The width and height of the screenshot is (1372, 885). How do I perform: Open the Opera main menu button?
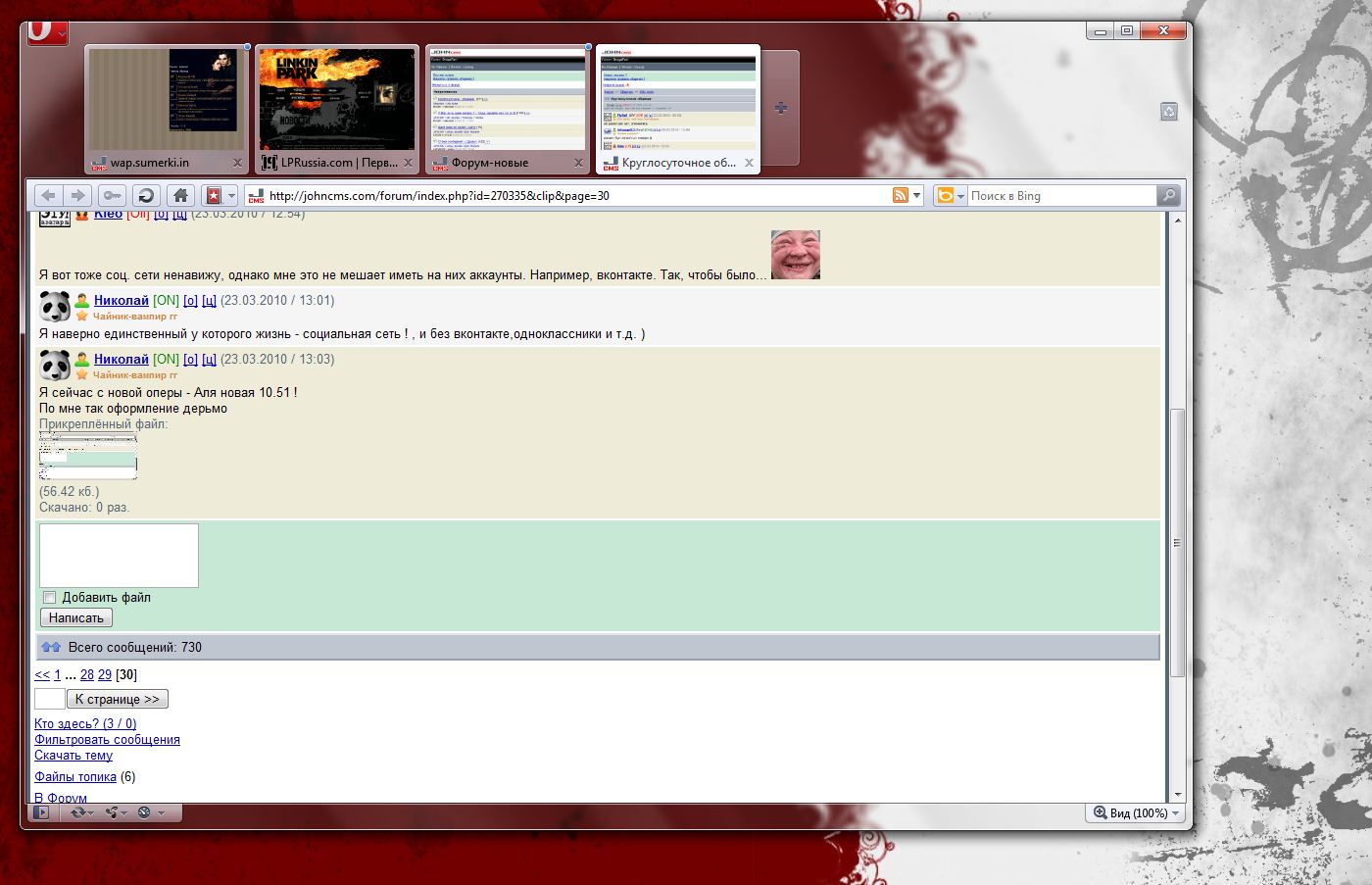click(x=46, y=31)
